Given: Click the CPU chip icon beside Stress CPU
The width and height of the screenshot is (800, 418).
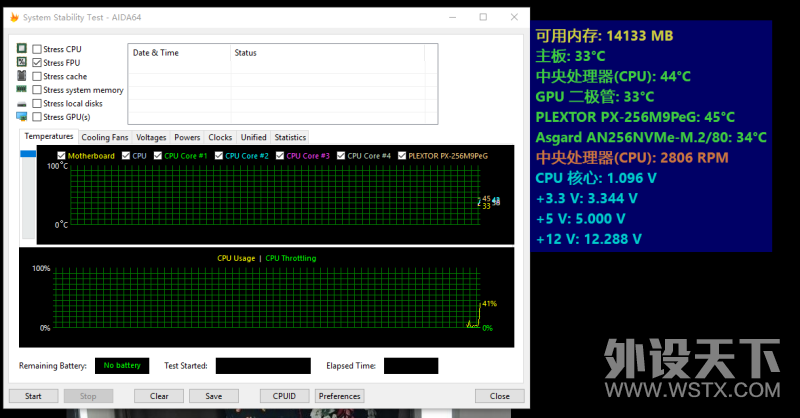Looking at the screenshot, I should click(x=21, y=48).
